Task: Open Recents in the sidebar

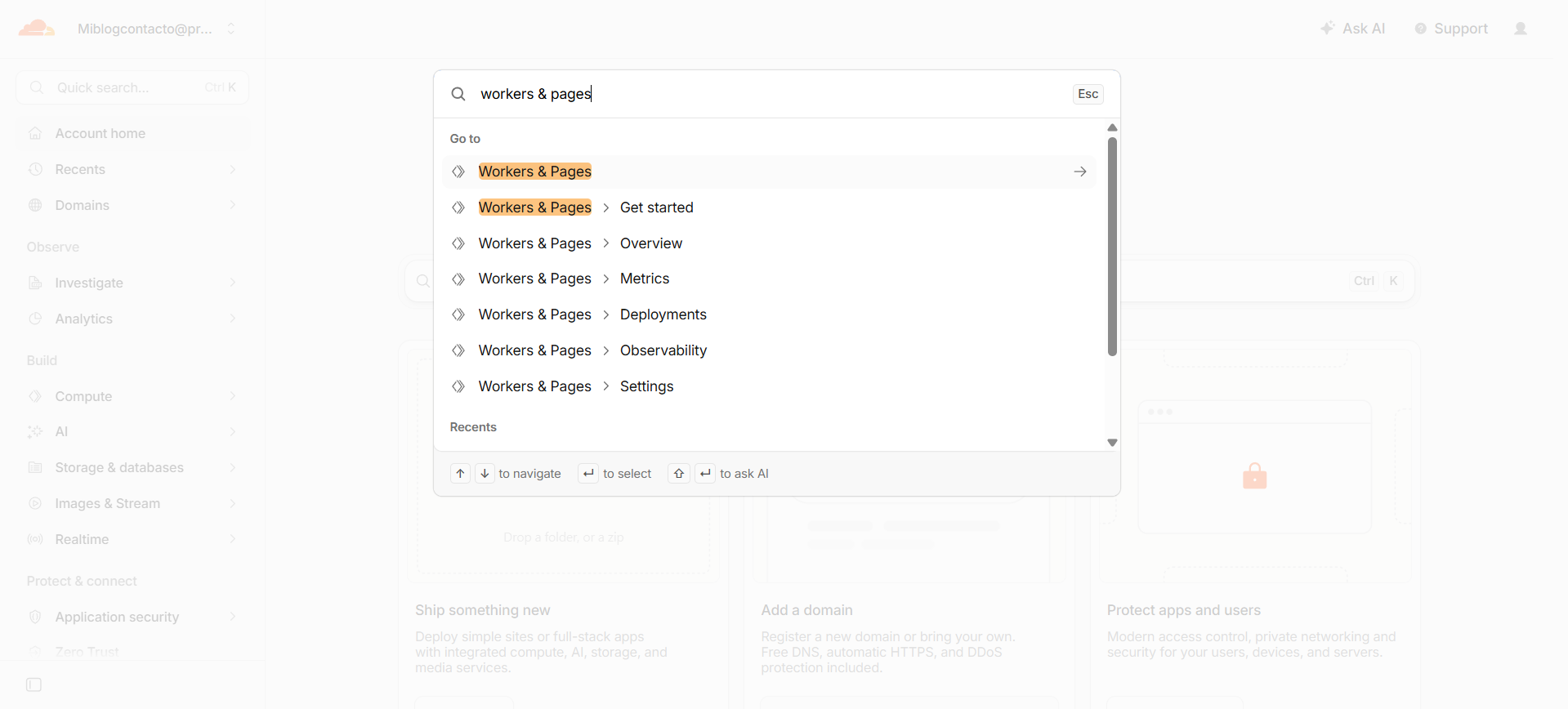Action: tap(132, 169)
